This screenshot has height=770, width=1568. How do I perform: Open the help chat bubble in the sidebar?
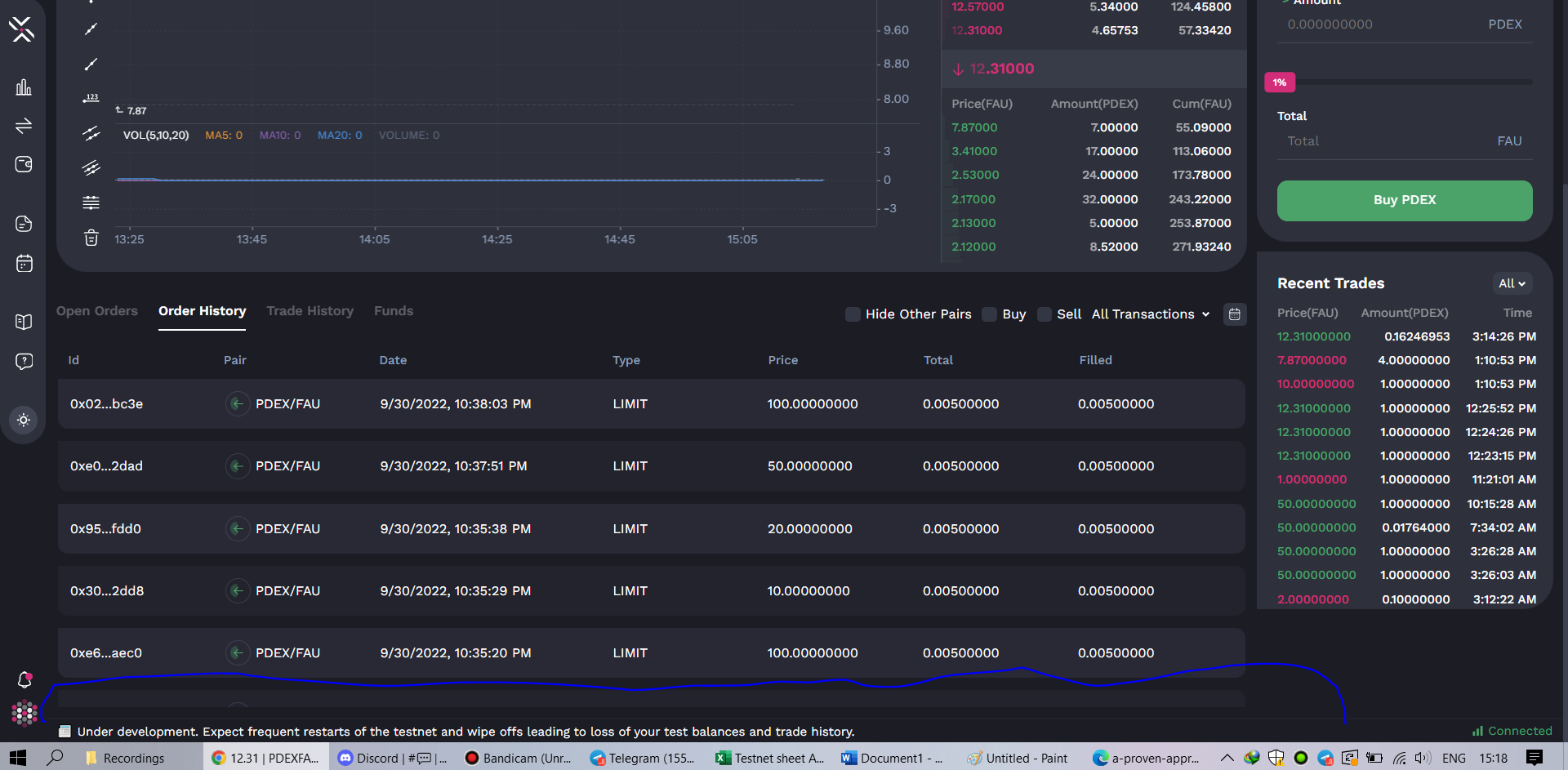tap(24, 362)
